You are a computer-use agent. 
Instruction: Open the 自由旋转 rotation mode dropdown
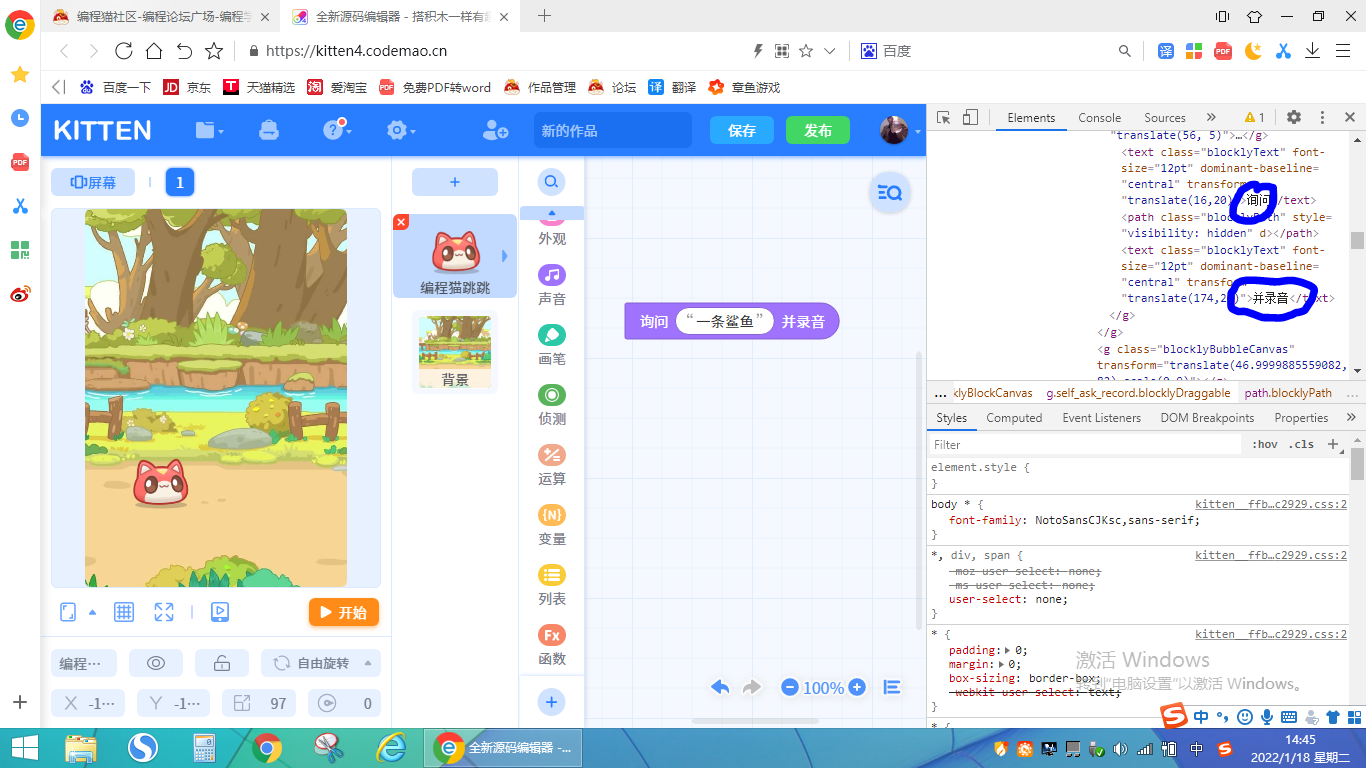[321, 663]
